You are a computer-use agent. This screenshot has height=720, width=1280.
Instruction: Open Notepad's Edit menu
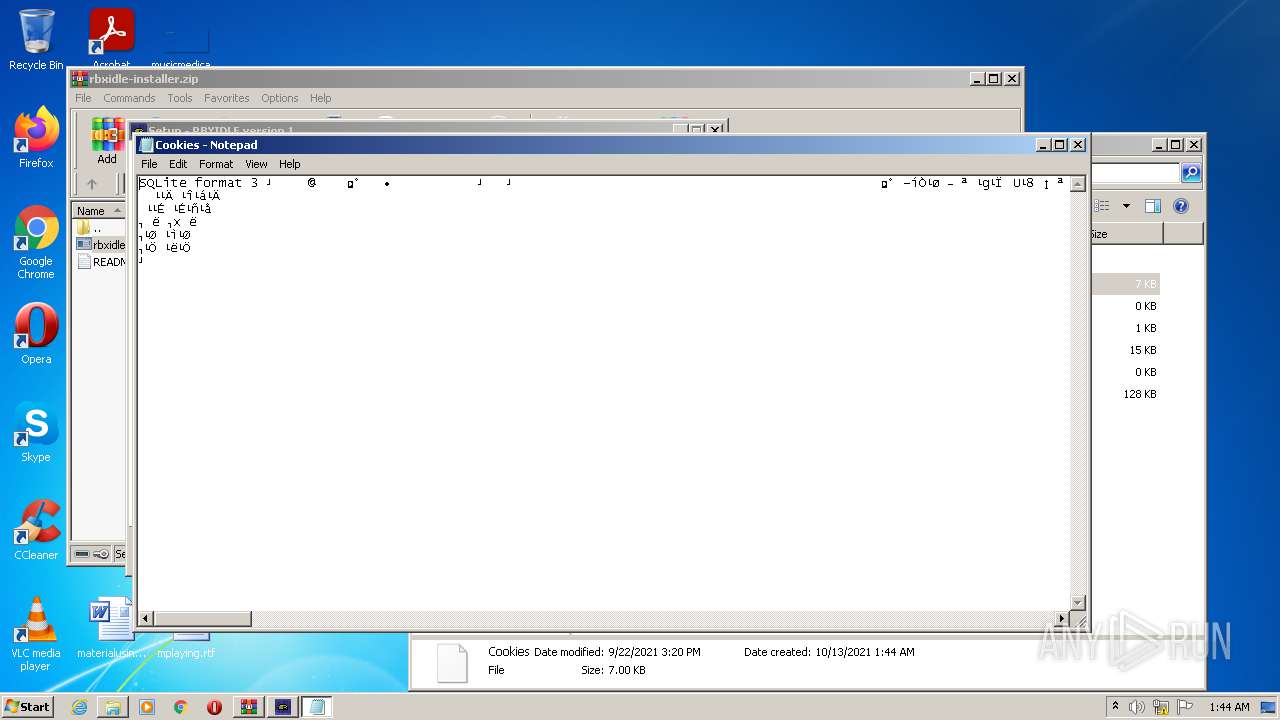coord(178,164)
